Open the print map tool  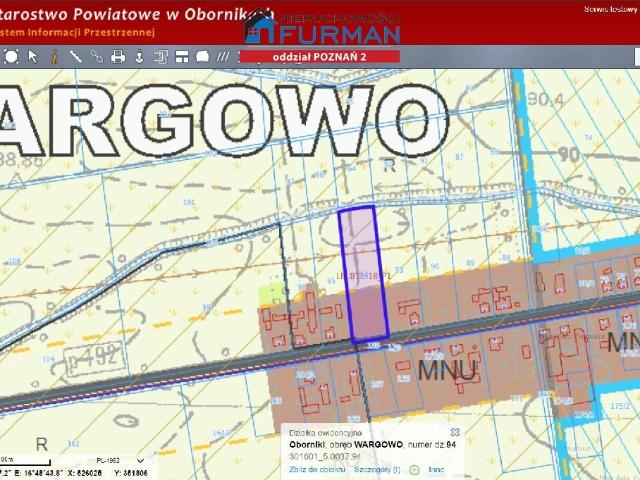pos(118,56)
